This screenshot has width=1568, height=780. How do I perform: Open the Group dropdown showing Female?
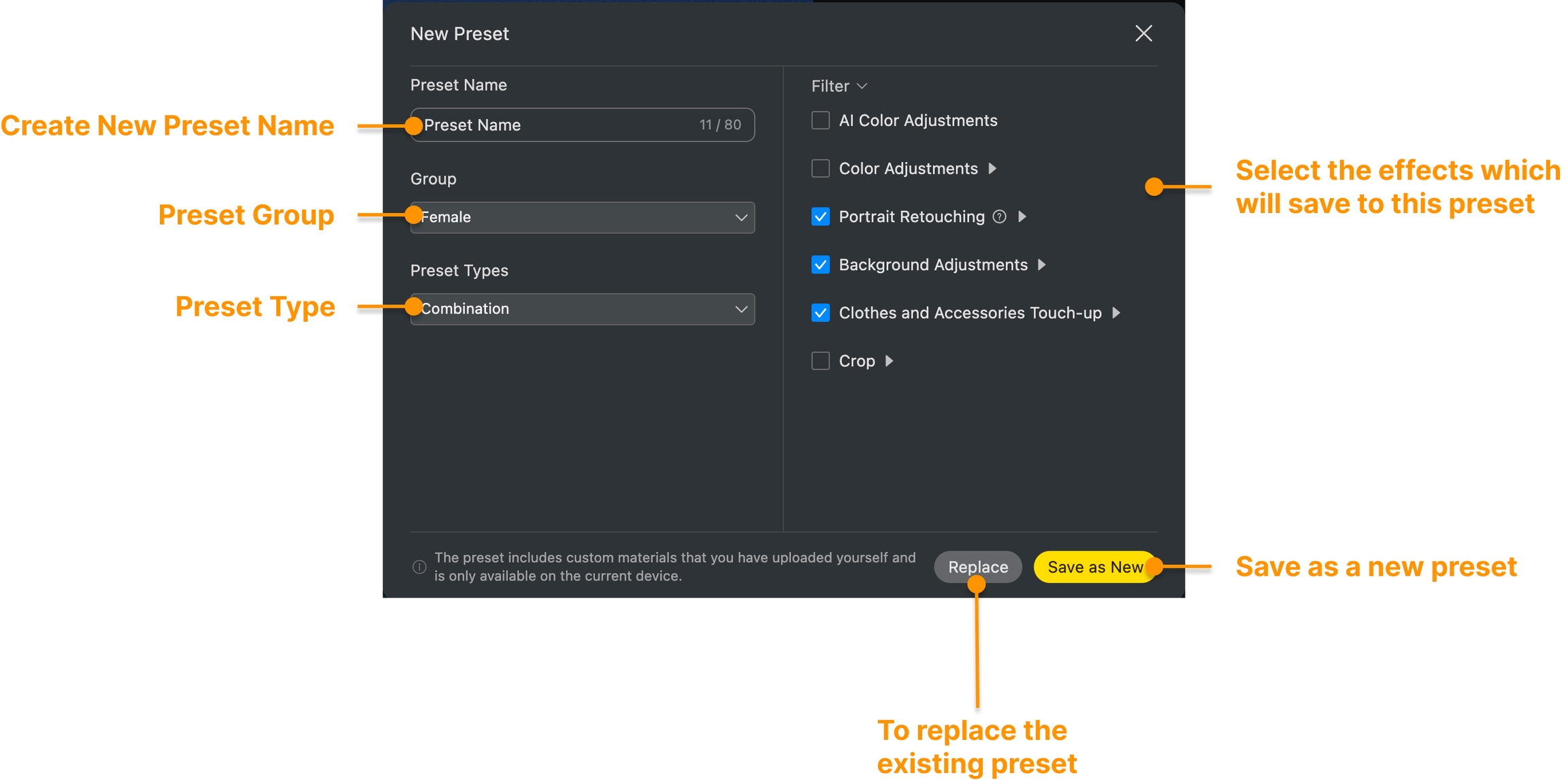pyautogui.click(x=582, y=217)
